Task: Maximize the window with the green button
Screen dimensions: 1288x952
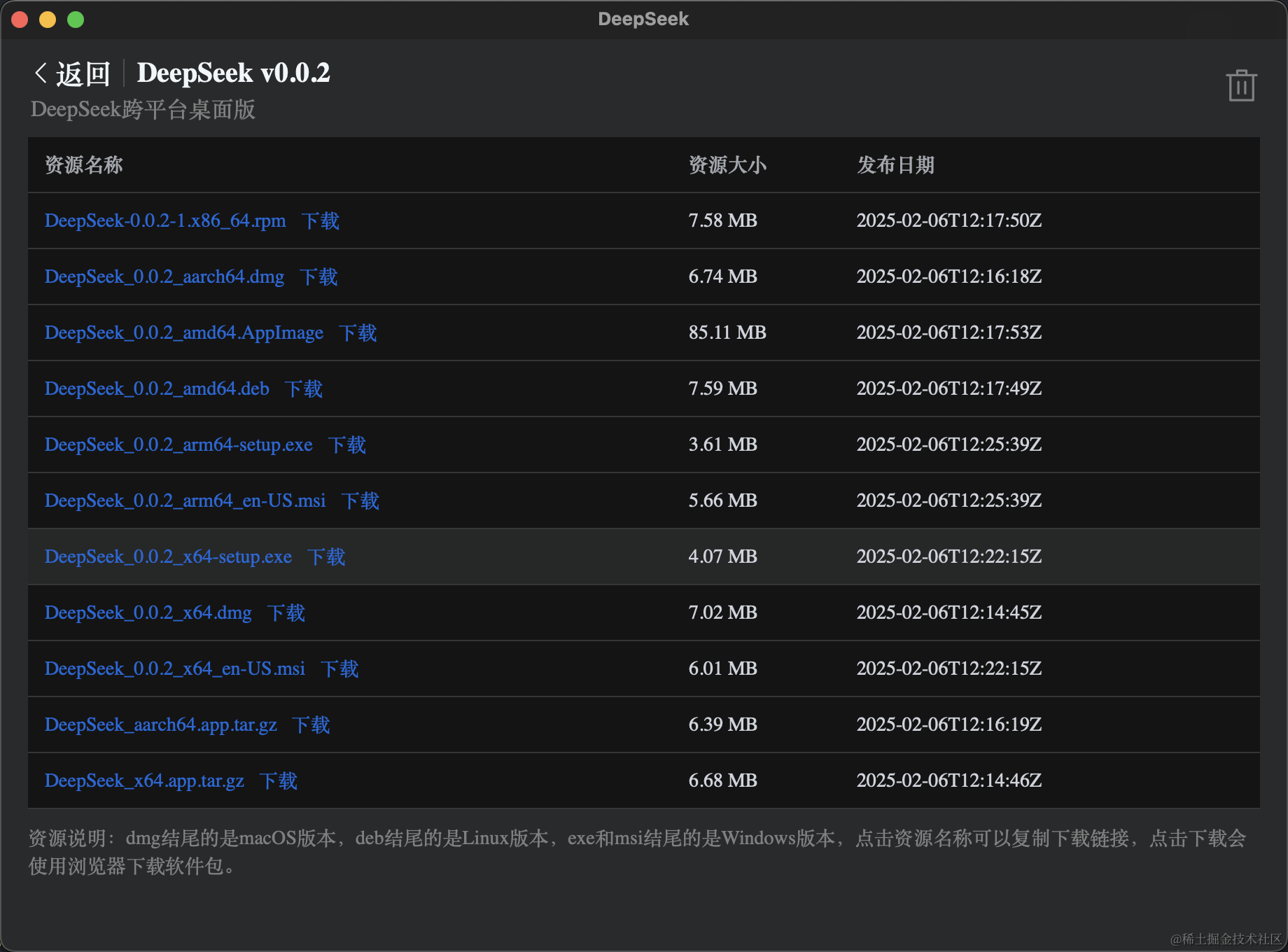Action: click(x=76, y=20)
